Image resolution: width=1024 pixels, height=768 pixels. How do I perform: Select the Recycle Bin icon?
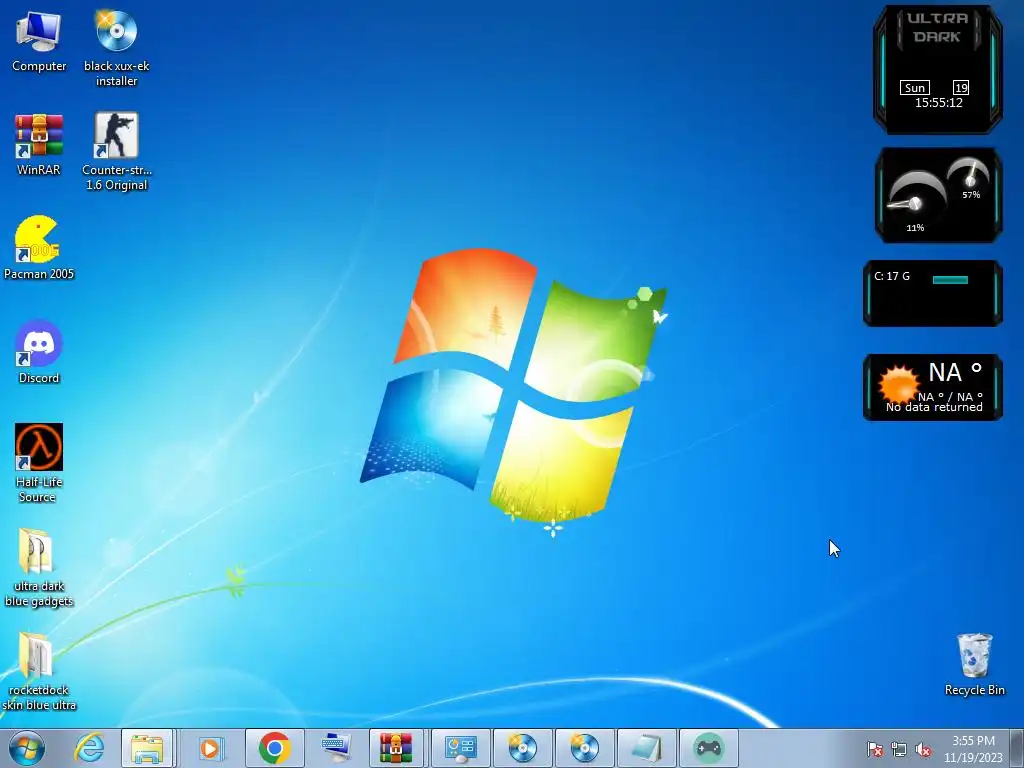tap(974, 664)
